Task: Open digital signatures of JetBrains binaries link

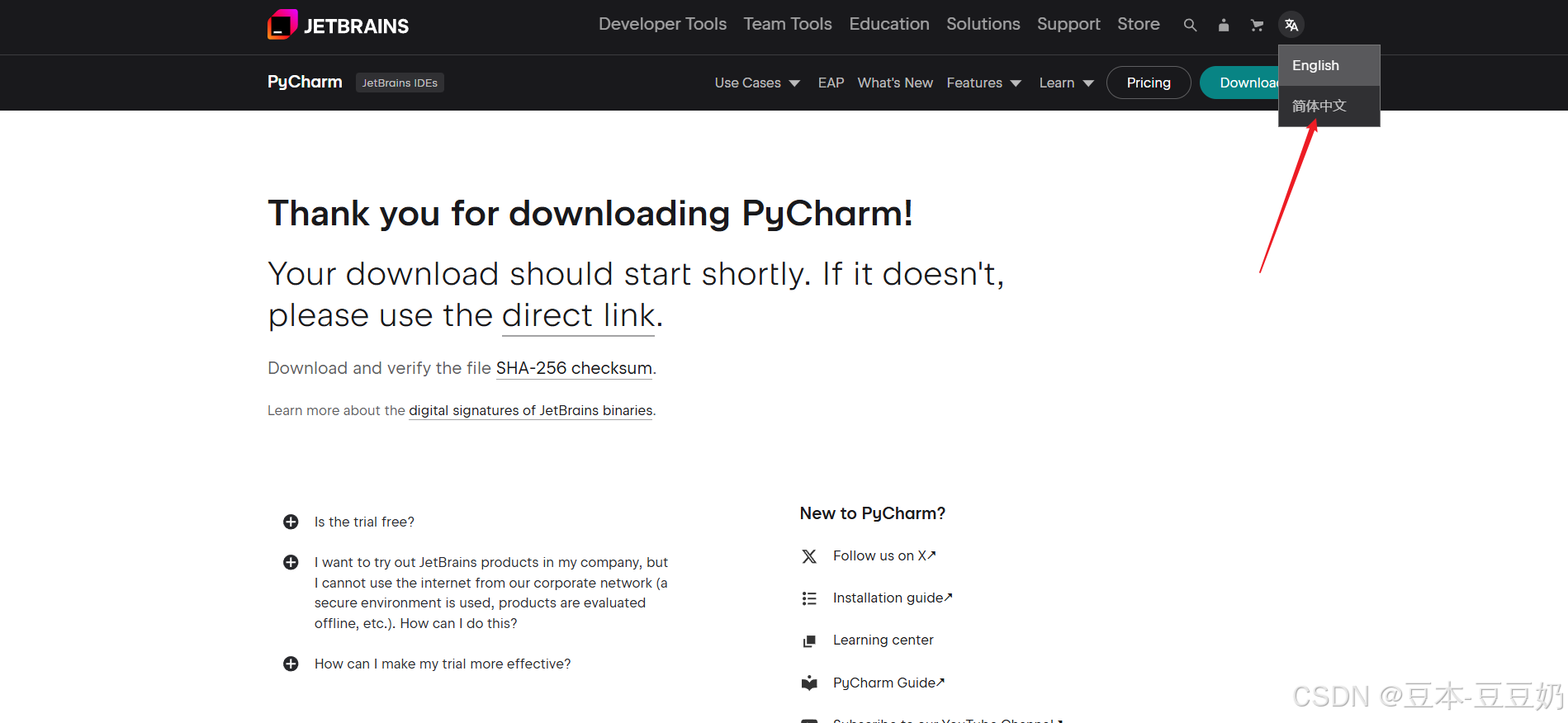Action: 531,410
